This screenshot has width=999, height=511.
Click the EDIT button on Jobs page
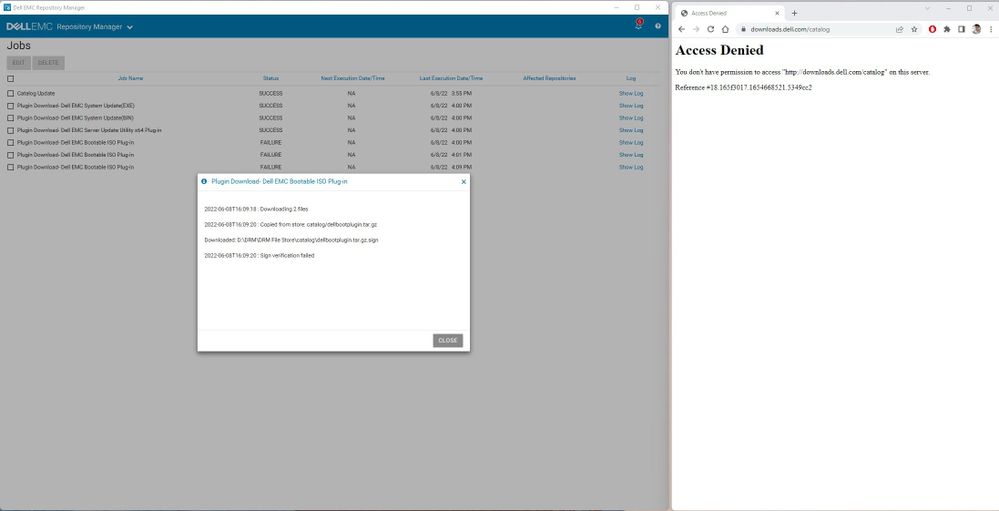(18, 63)
